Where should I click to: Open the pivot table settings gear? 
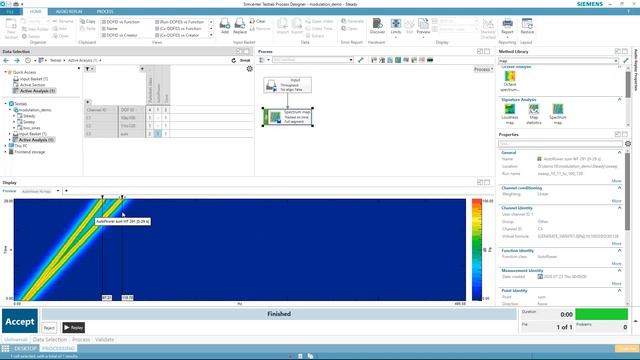tap(249, 69)
